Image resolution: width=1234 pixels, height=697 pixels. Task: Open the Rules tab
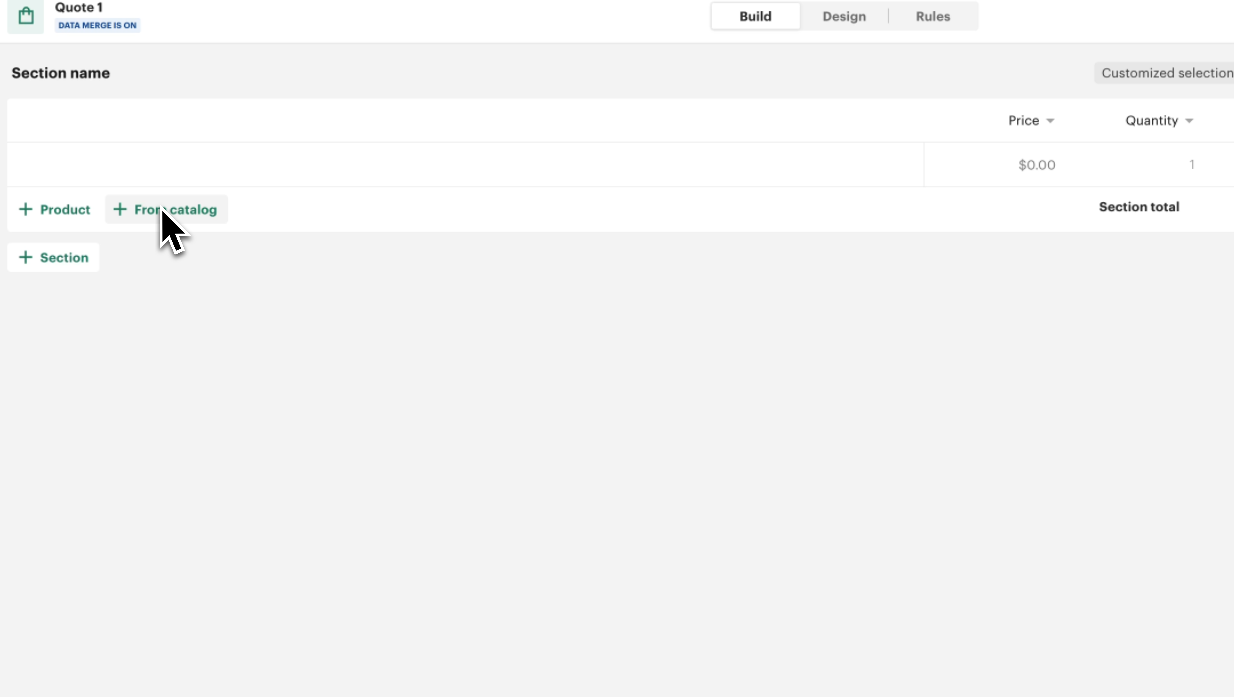tap(932, 16)
